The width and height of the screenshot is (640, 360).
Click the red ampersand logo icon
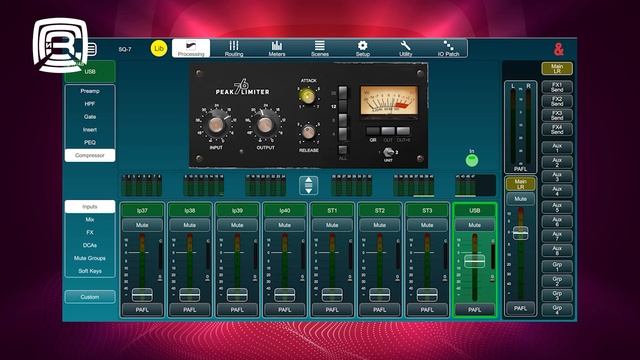(x=559, y=49)
